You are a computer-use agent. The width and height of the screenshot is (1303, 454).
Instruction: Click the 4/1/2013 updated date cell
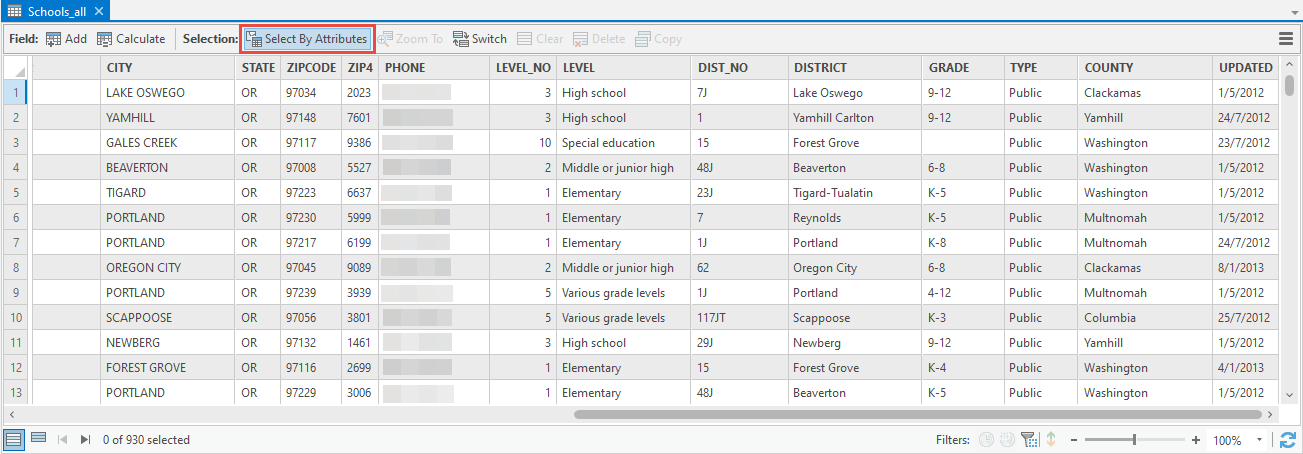(x=1245, y=368)
